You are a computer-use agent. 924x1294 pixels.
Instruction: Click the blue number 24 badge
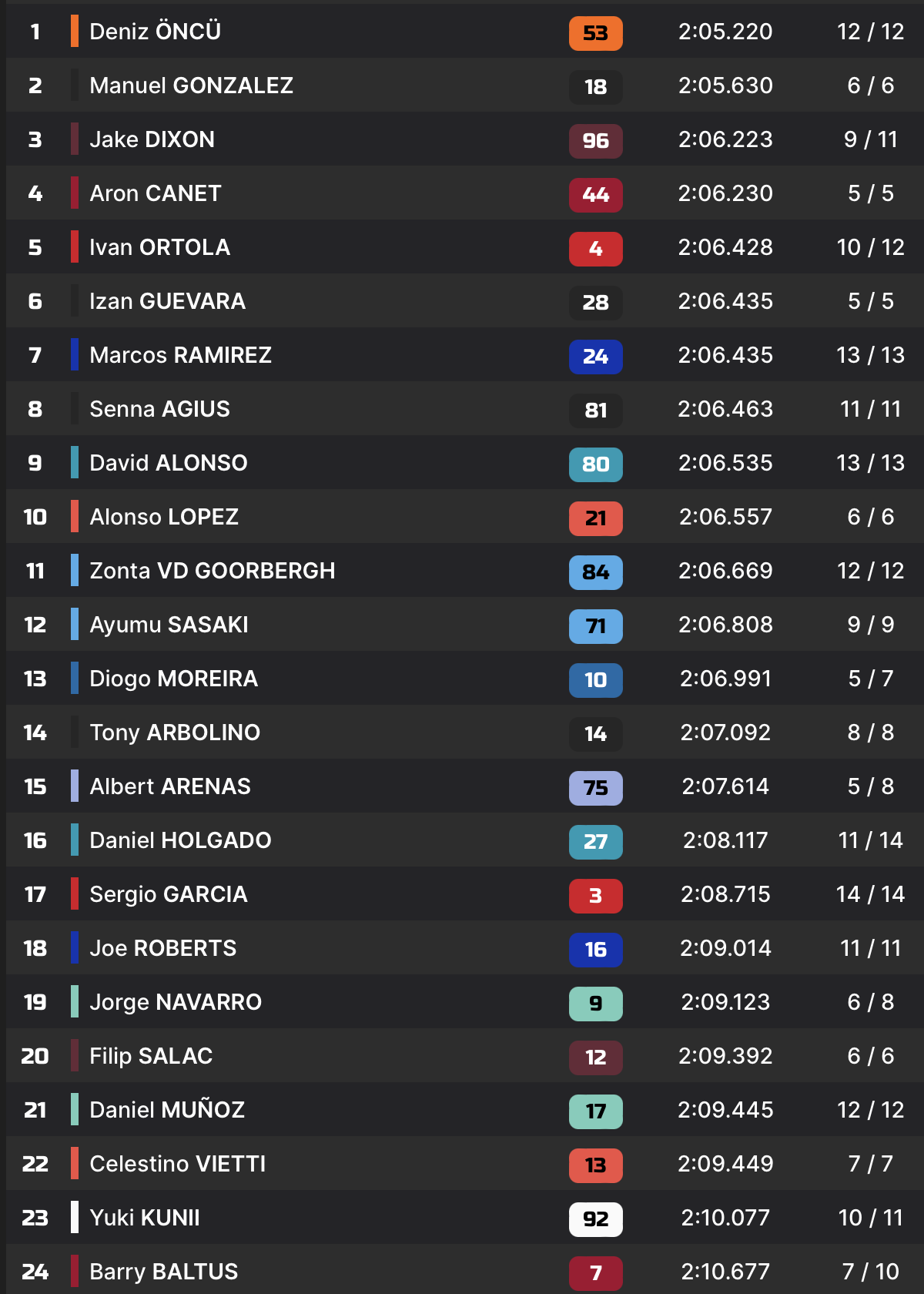(x=595, y=357)
